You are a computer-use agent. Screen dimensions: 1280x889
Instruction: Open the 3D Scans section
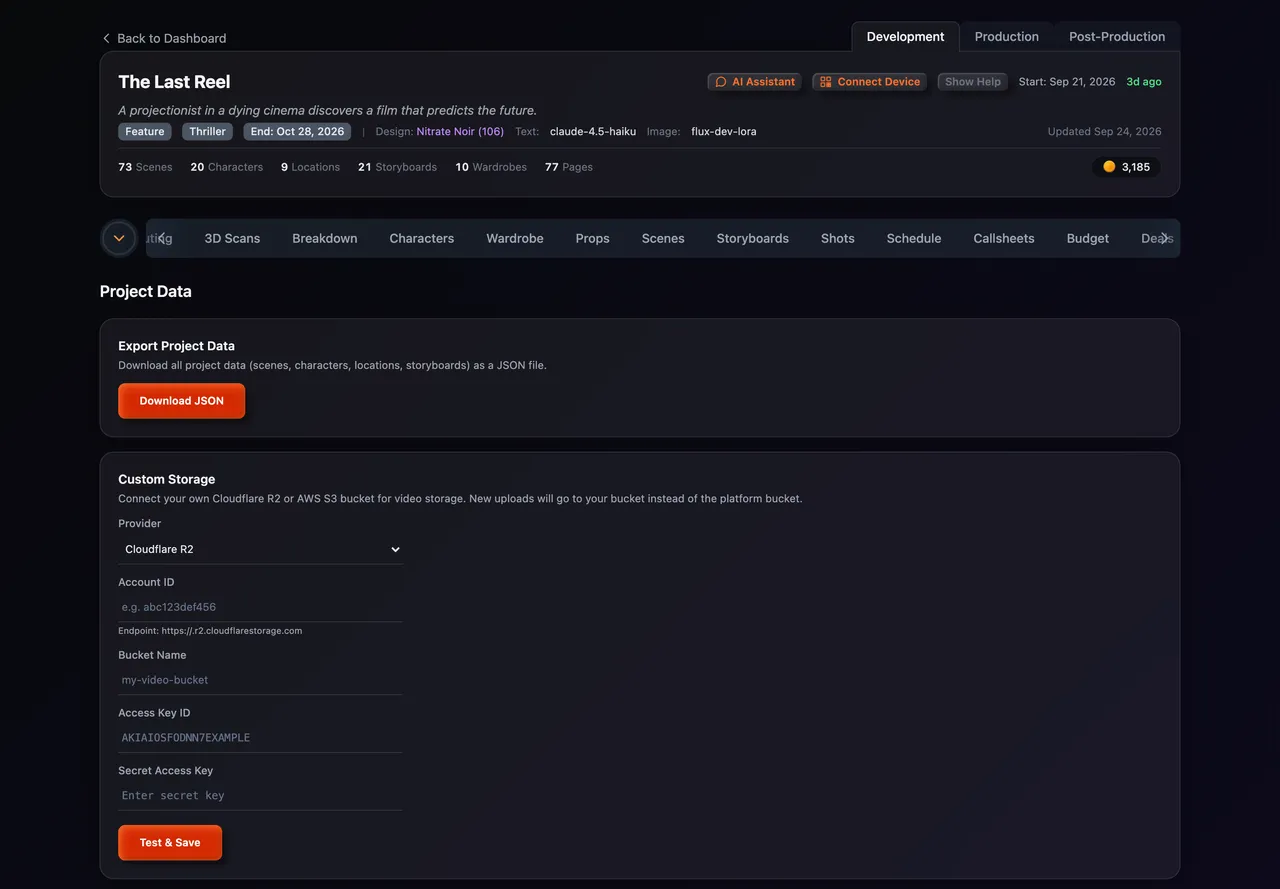point(232,238)
